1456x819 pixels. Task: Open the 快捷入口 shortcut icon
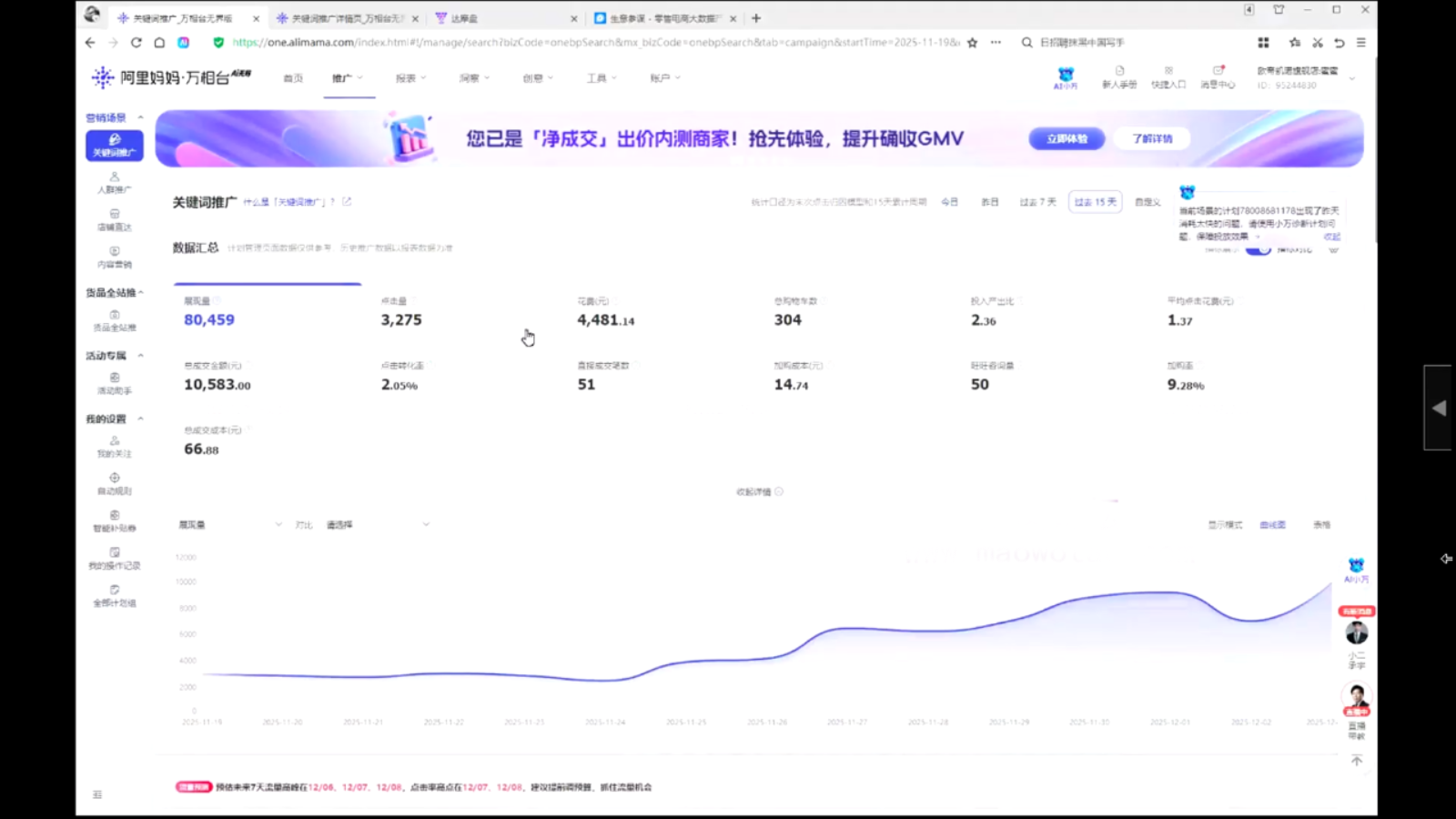click(x=1168, y=76)
